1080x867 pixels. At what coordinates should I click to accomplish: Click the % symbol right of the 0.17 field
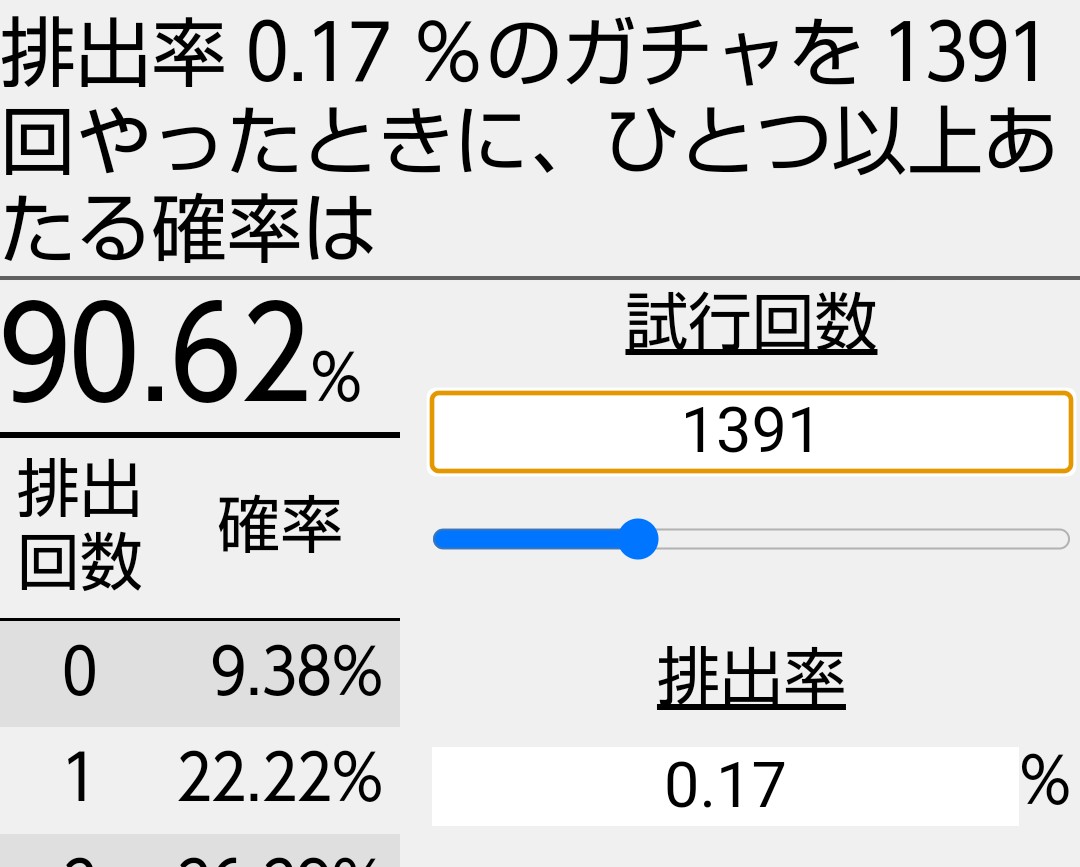click(x=1046, y=780)
